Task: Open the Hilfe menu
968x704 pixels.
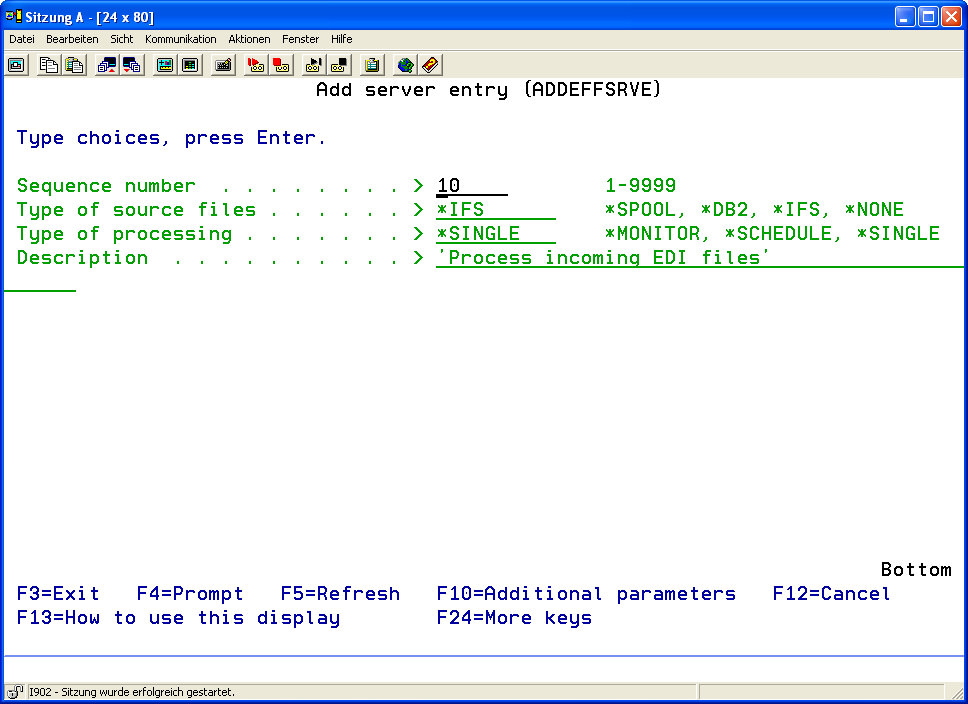Action: point(341,39)
